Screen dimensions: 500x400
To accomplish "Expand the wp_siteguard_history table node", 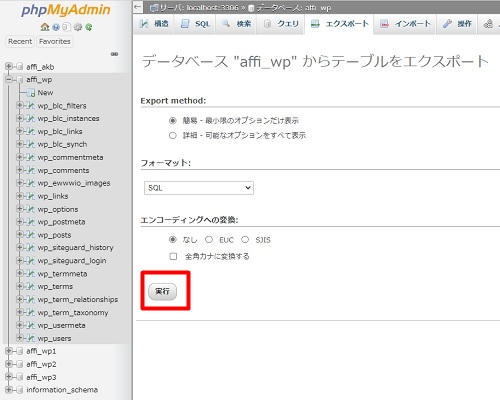I will click(x=20, y=248).
